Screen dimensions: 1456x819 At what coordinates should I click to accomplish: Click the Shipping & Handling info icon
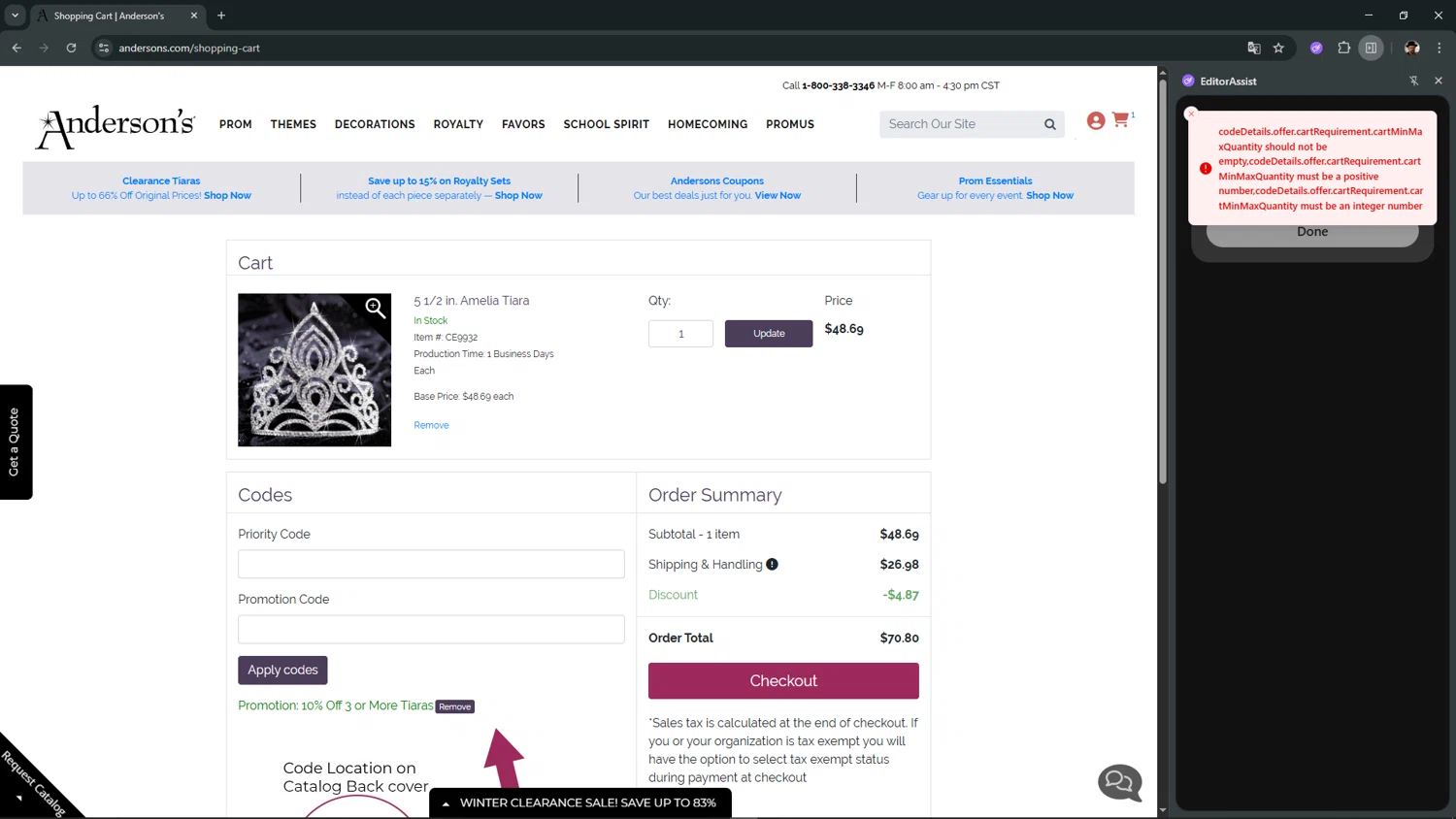[772, 564]
